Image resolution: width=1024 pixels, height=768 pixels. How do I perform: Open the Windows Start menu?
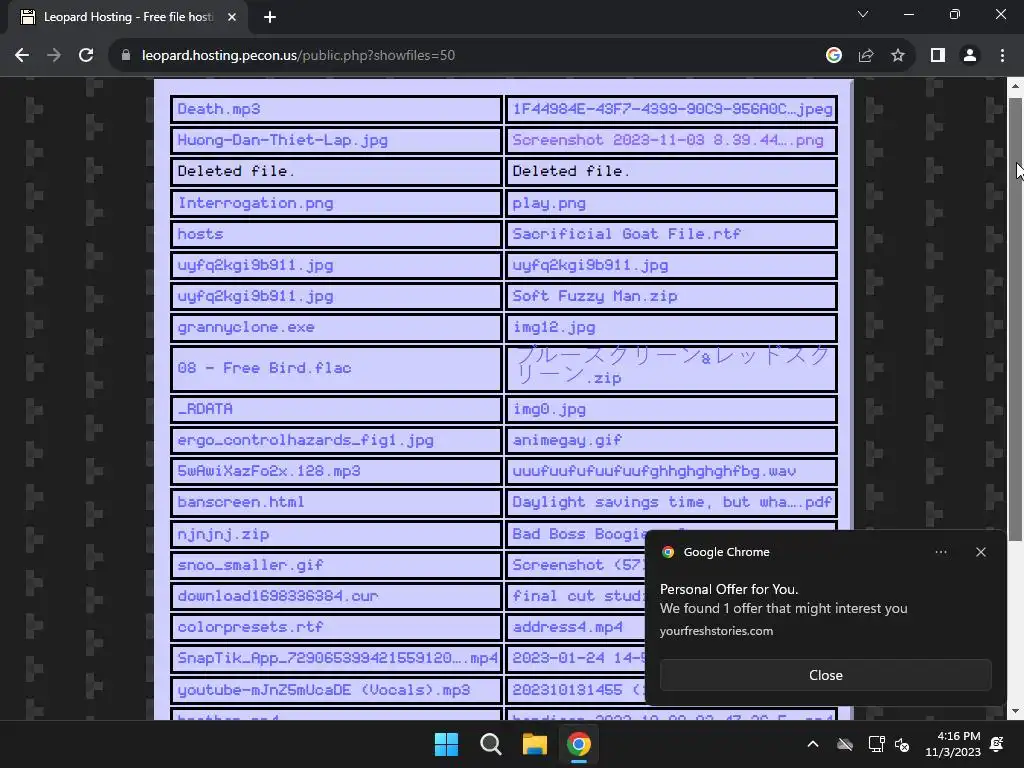[447, 744]
